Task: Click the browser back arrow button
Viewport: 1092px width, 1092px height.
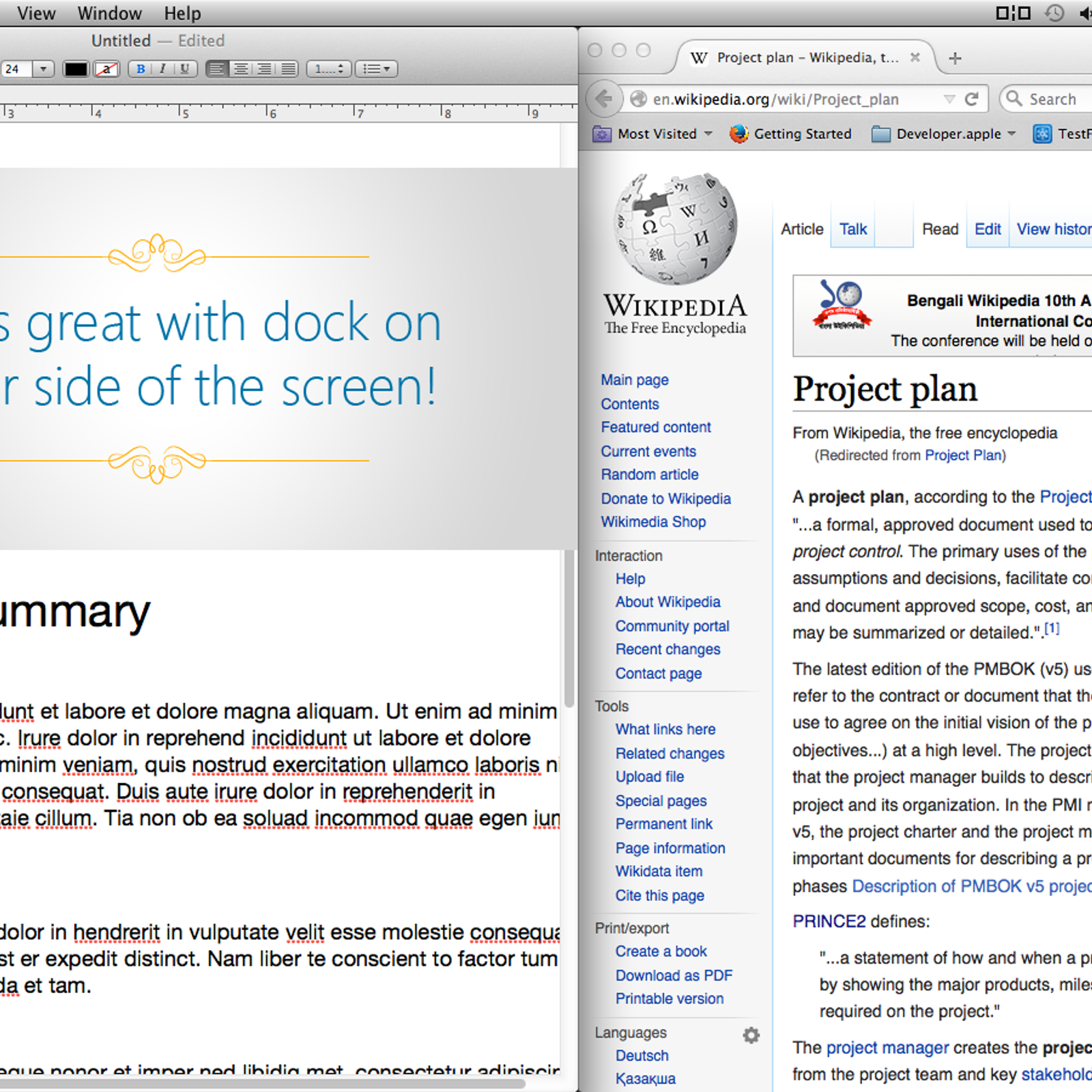Action: tap(603, 100)
